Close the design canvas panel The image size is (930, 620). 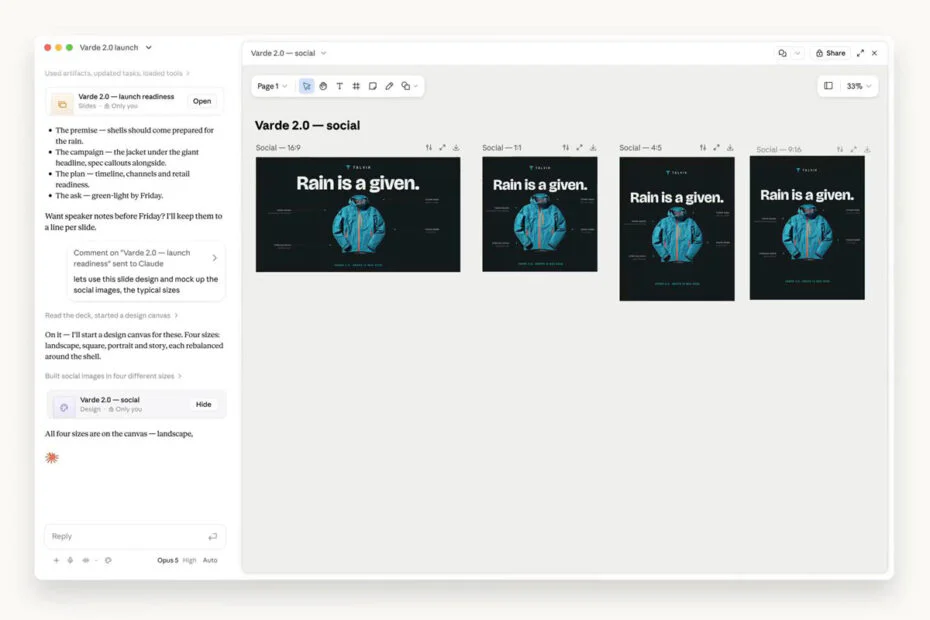click(874, 53)
